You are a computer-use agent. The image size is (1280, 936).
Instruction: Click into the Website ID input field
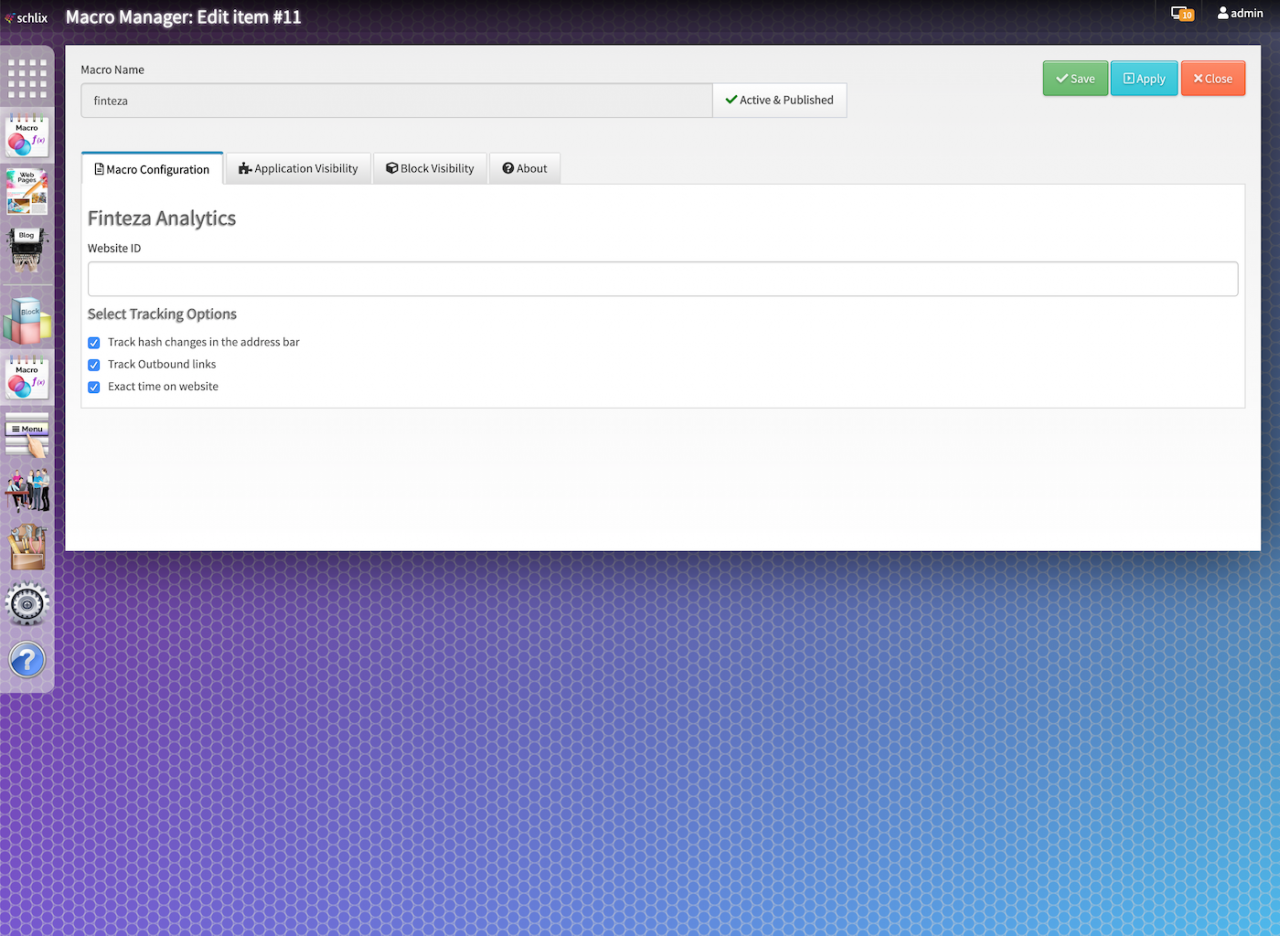(663, 279)
